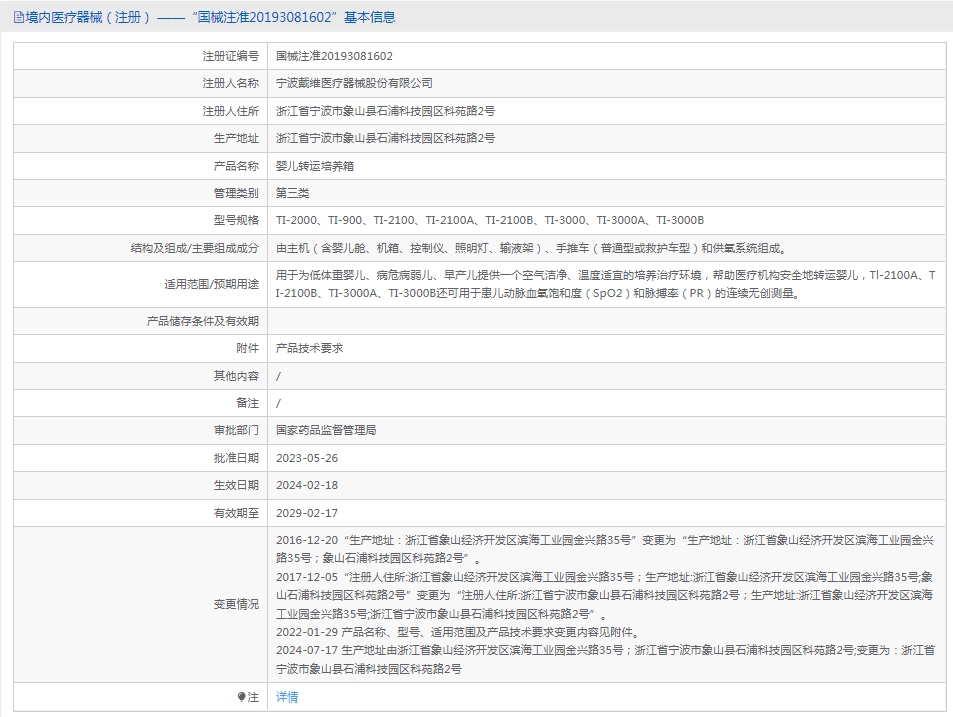953x717 pixels.
Task: Select the expiry date 2029-02-17
Action: point(307,513)
